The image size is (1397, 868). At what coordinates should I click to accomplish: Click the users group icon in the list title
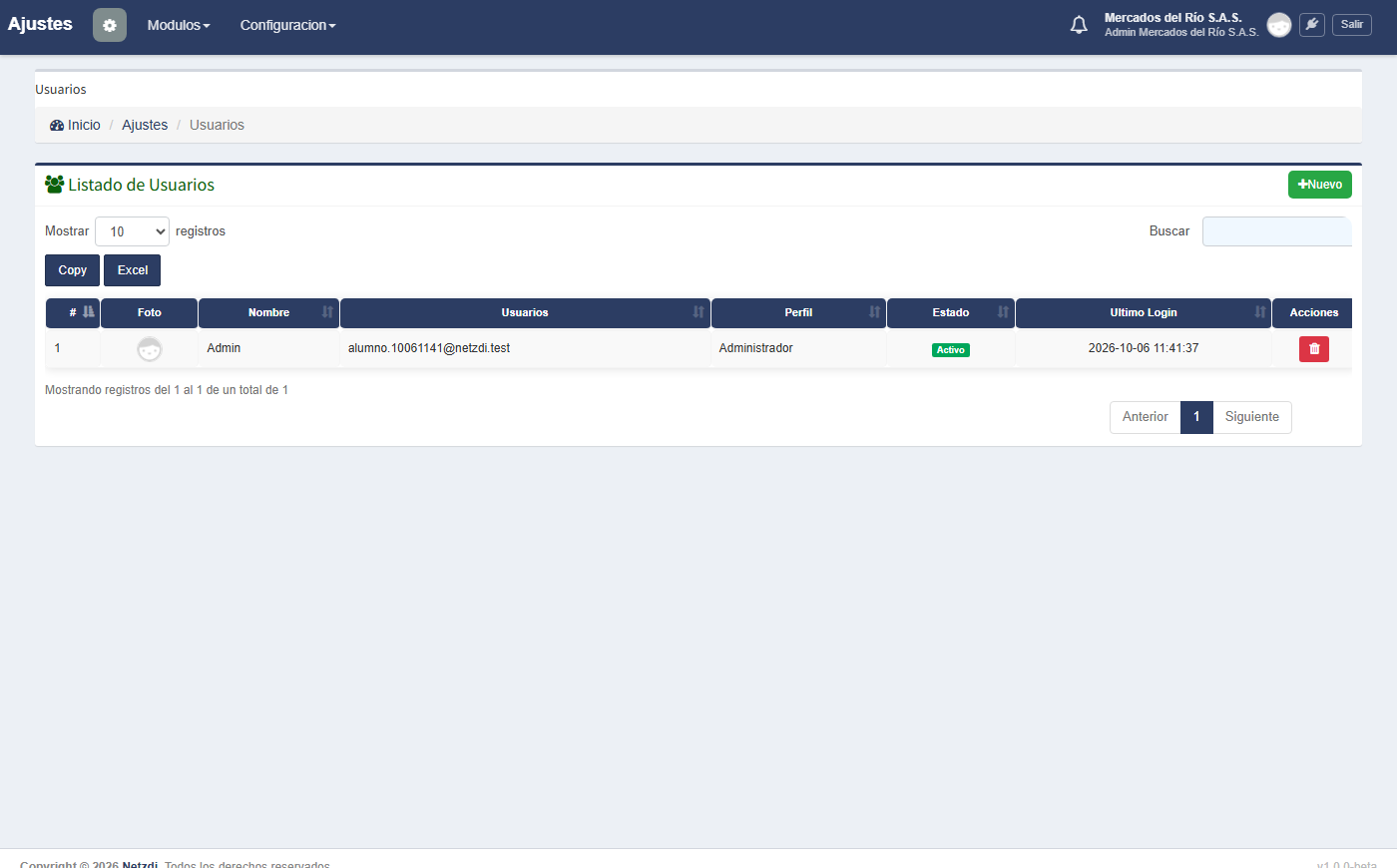(x=55, y=185)
